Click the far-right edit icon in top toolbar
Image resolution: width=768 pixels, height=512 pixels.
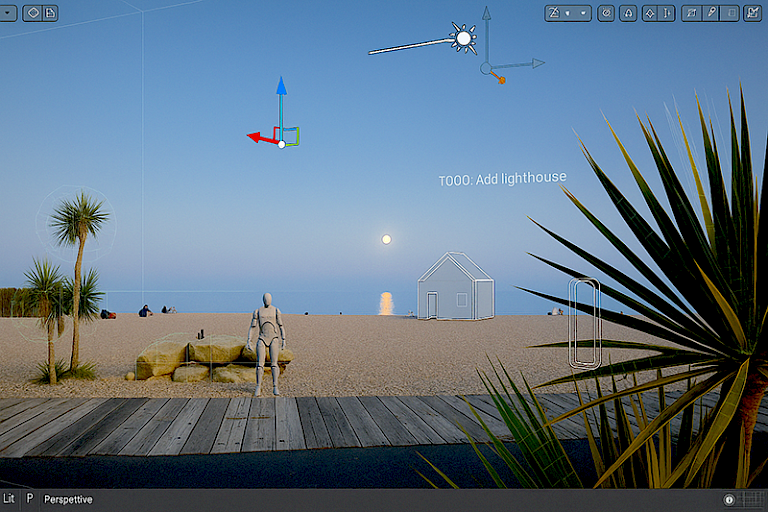(x=752, y=13)
